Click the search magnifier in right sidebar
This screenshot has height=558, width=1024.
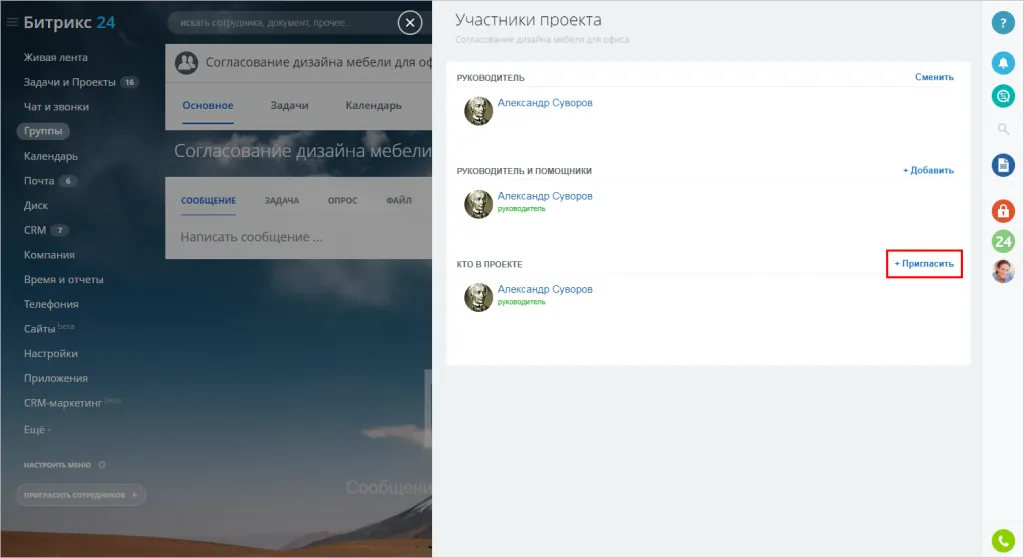[1003, 129]
